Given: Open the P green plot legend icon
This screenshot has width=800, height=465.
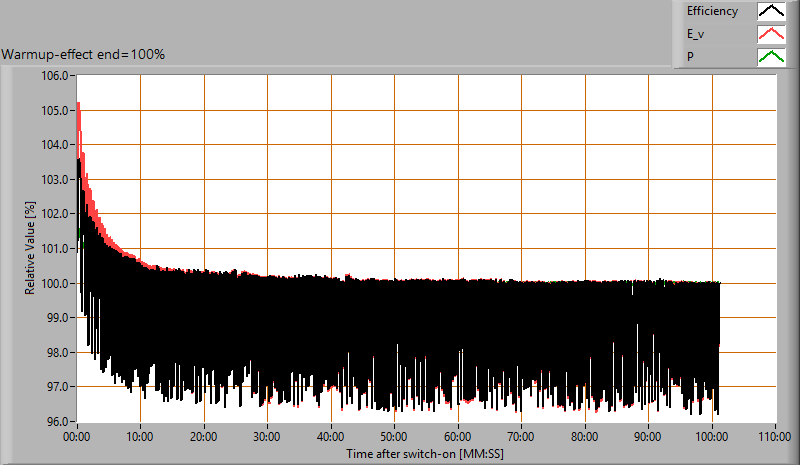Looking at the screenshot, I should coord(770,57).
